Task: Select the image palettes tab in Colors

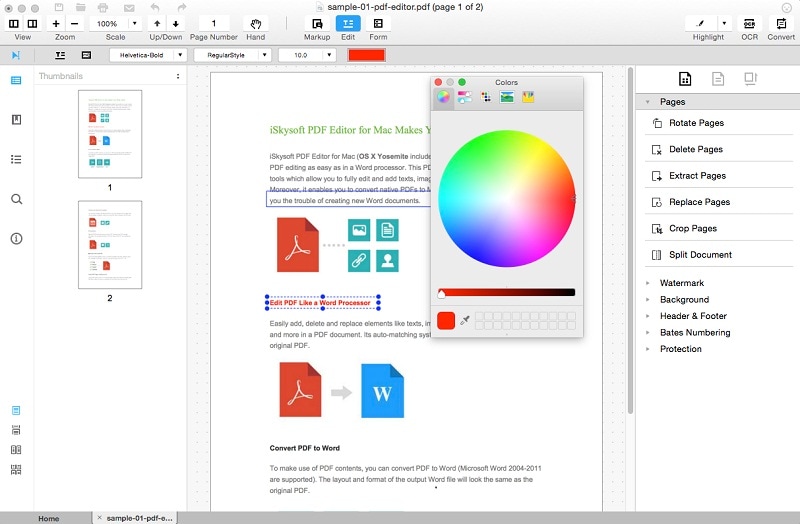Action: [x=507, y=97]
